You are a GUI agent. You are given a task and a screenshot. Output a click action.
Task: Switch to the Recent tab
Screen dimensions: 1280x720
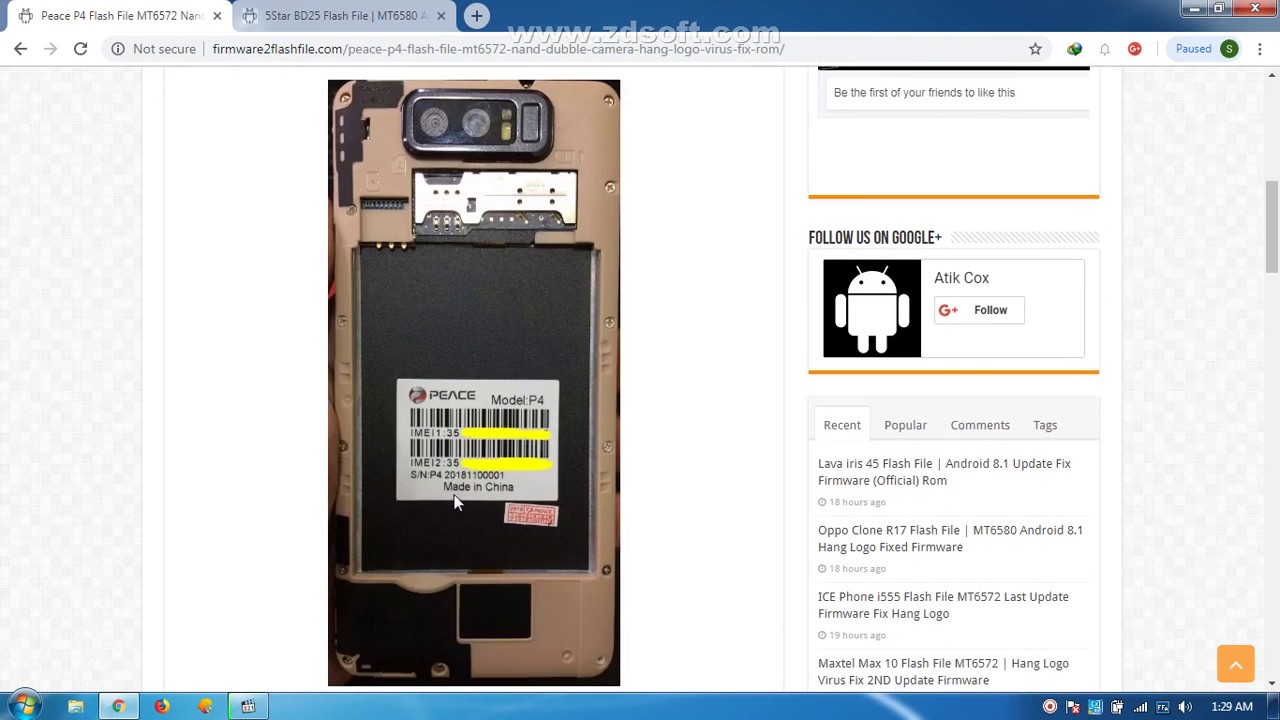click(x=842, y=425)
